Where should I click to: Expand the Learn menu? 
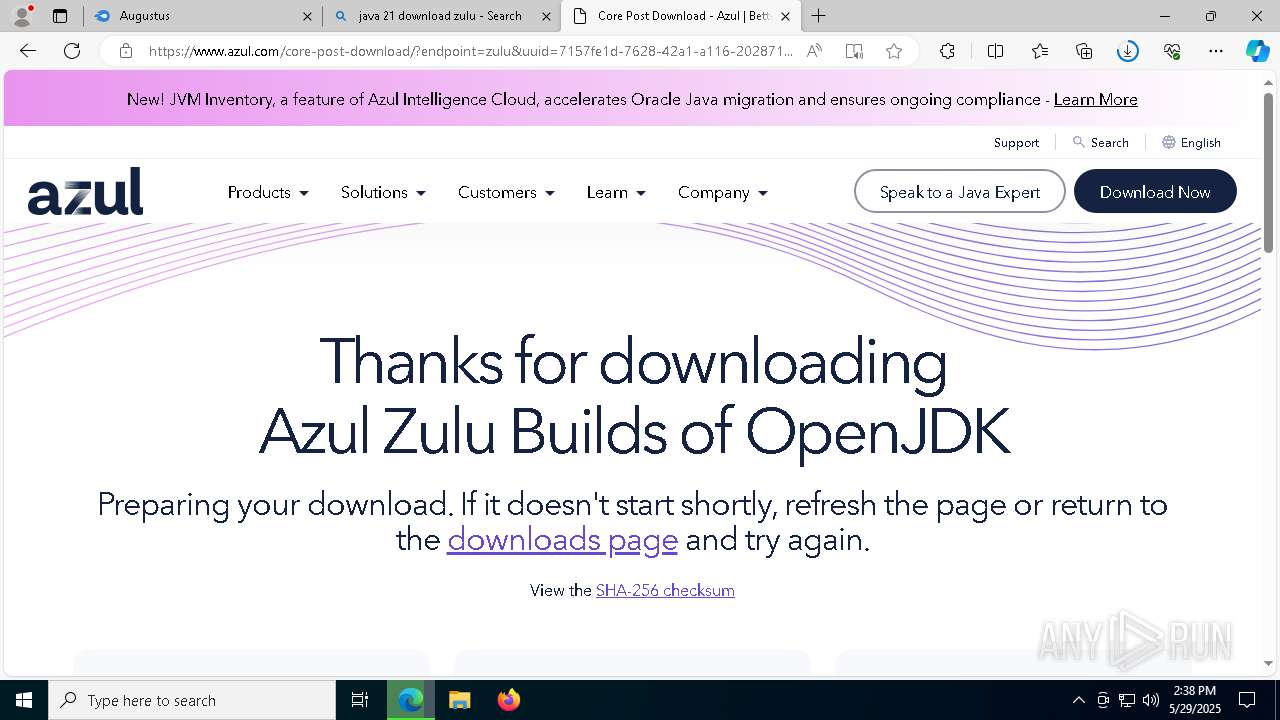pyautogui.click(x=616, y=192)
